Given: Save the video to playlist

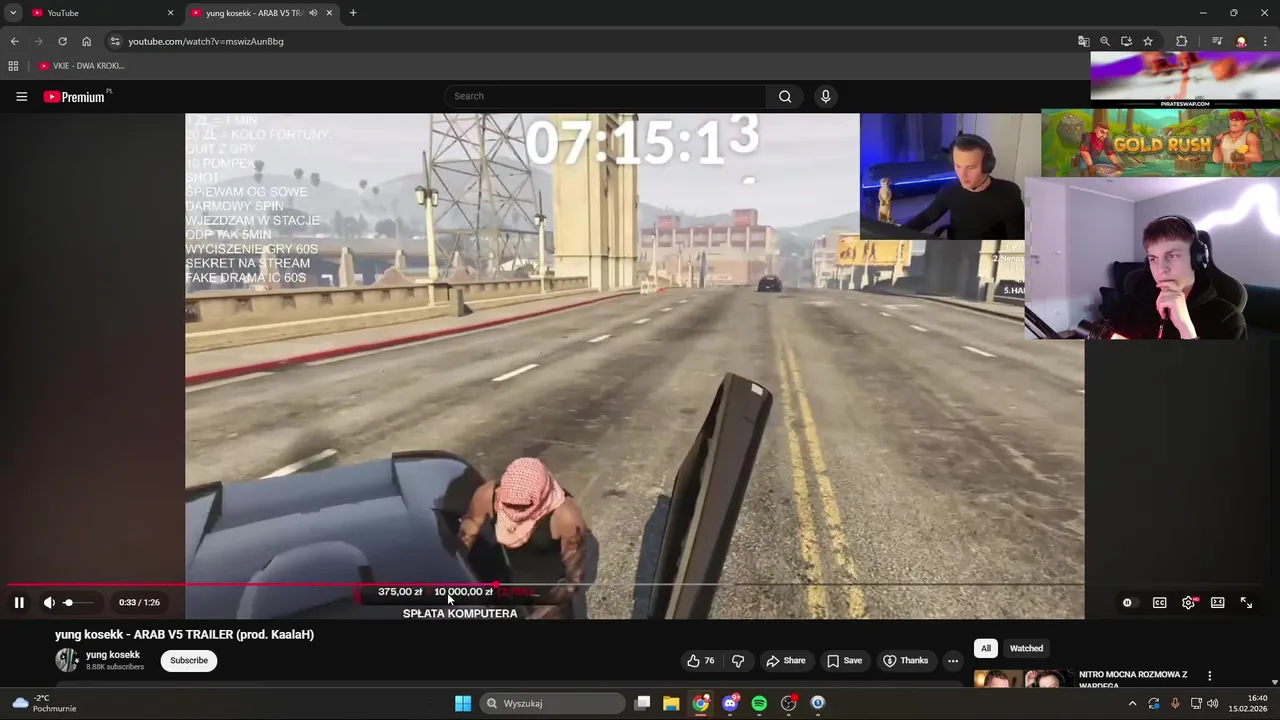Looking at the screenshot, I should coord(845,660).
